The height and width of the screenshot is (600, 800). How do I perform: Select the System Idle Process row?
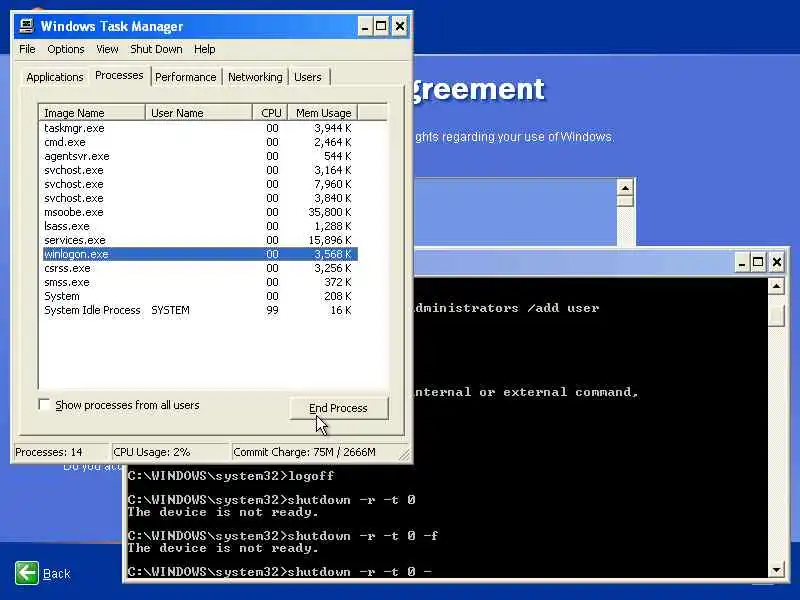(200, 310)
